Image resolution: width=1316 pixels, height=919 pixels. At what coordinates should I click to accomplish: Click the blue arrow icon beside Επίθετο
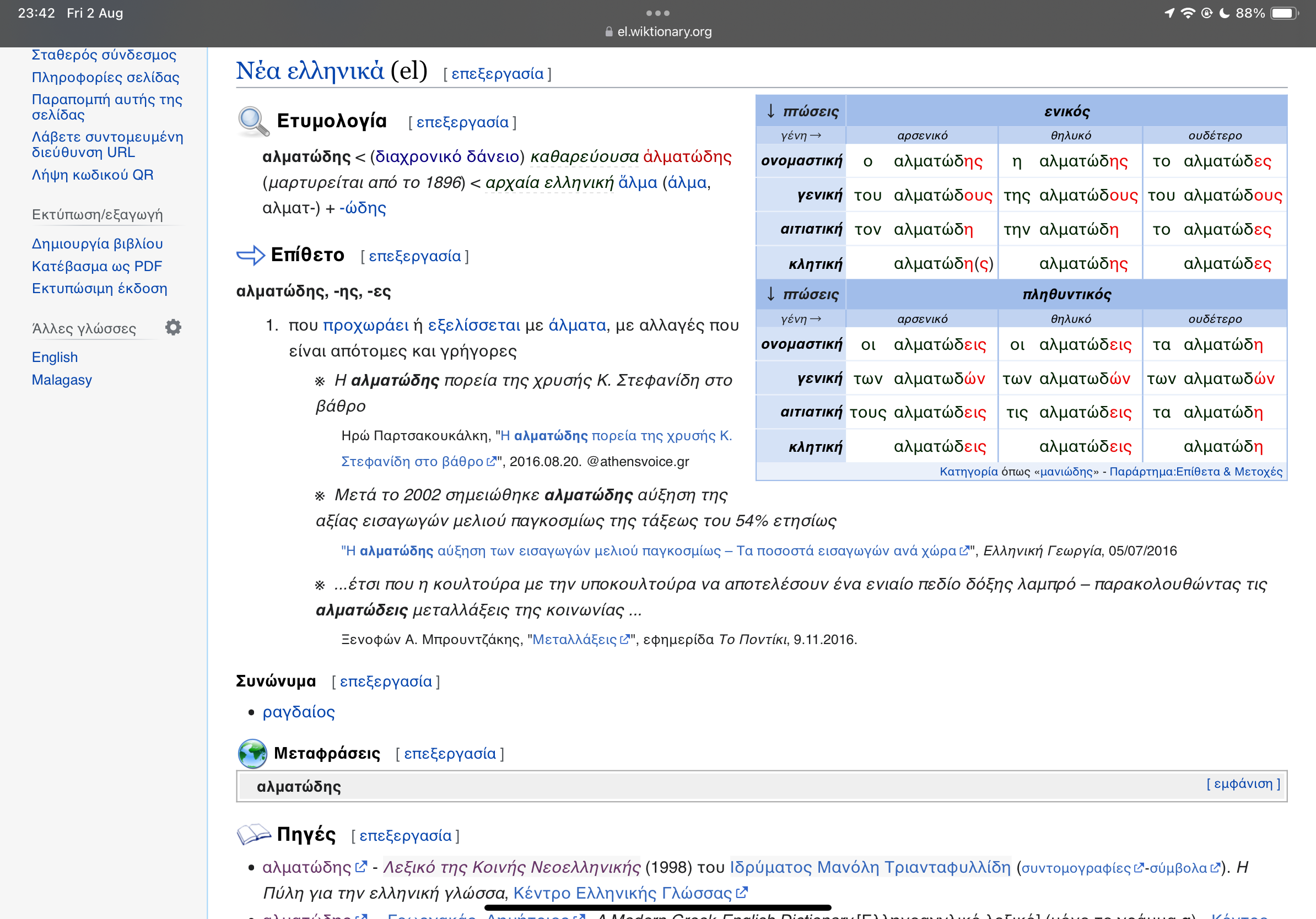point(251,255)
